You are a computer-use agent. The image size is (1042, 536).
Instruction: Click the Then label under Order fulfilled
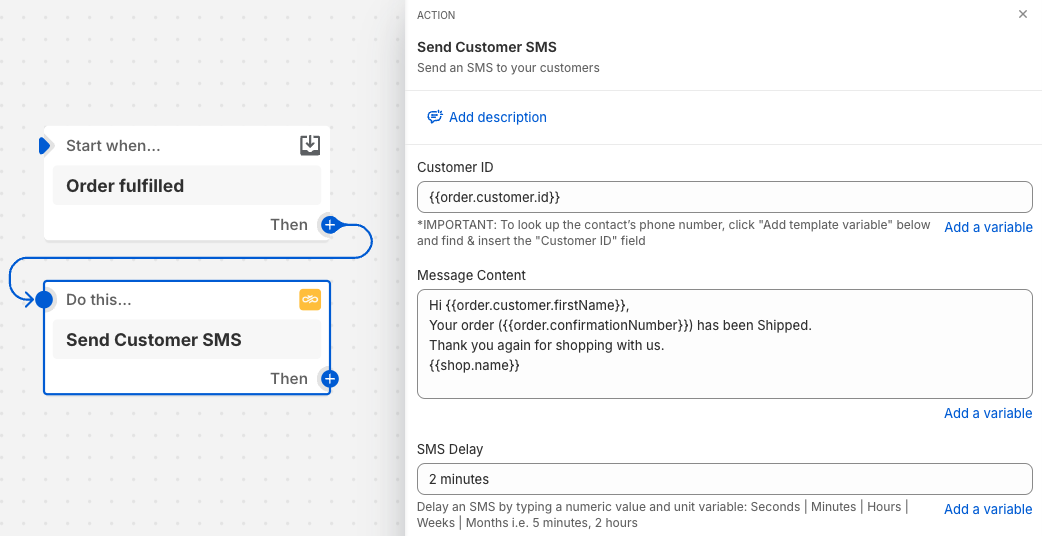pyautogui.click(x=289, y=224)
